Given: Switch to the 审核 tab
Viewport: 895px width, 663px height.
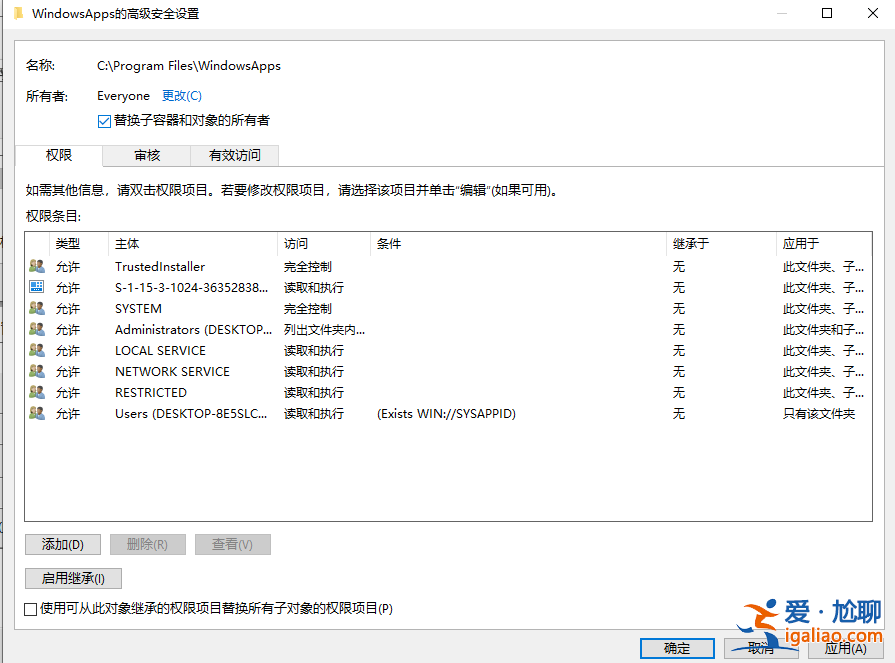Looking at the screenshot, I should pos(146,155).
